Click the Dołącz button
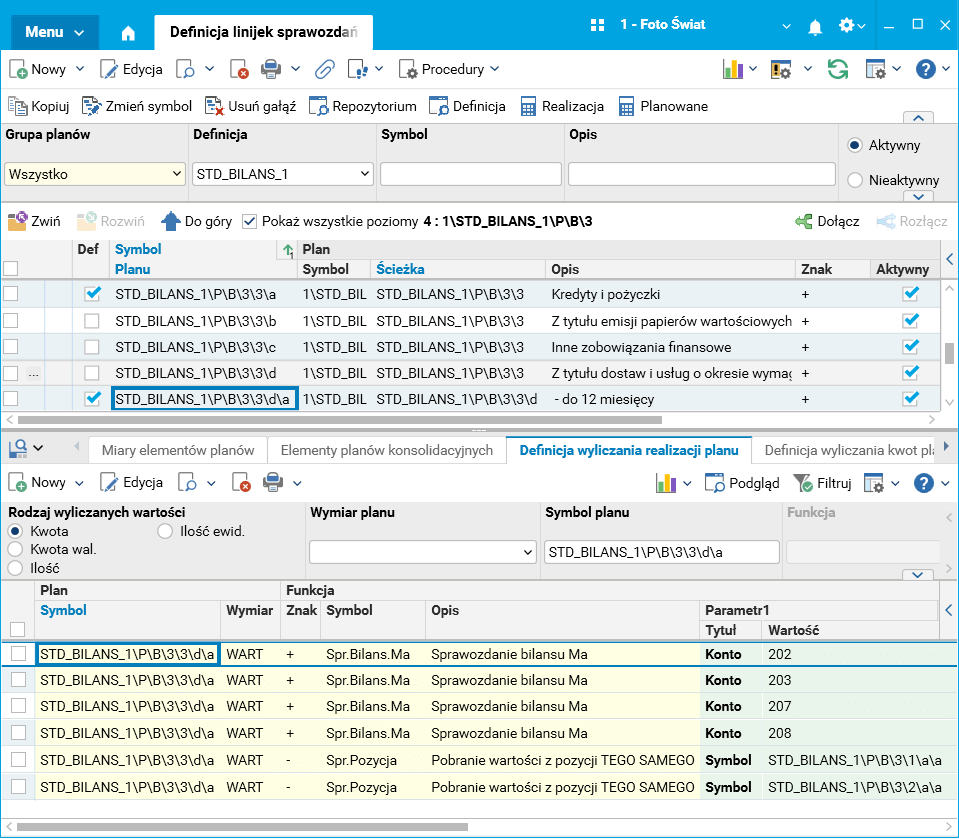Screen dimensions: 959x839 (827, 221)
